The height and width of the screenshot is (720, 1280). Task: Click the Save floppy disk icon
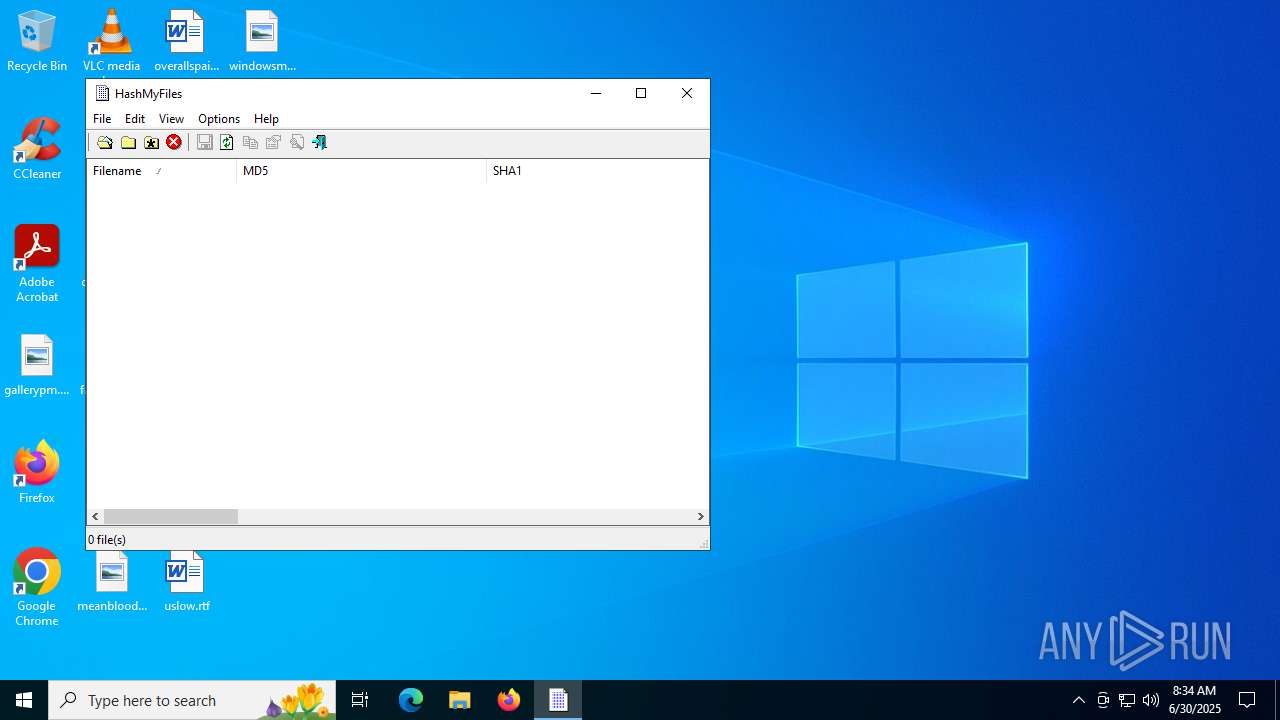[x=204, y=142]
